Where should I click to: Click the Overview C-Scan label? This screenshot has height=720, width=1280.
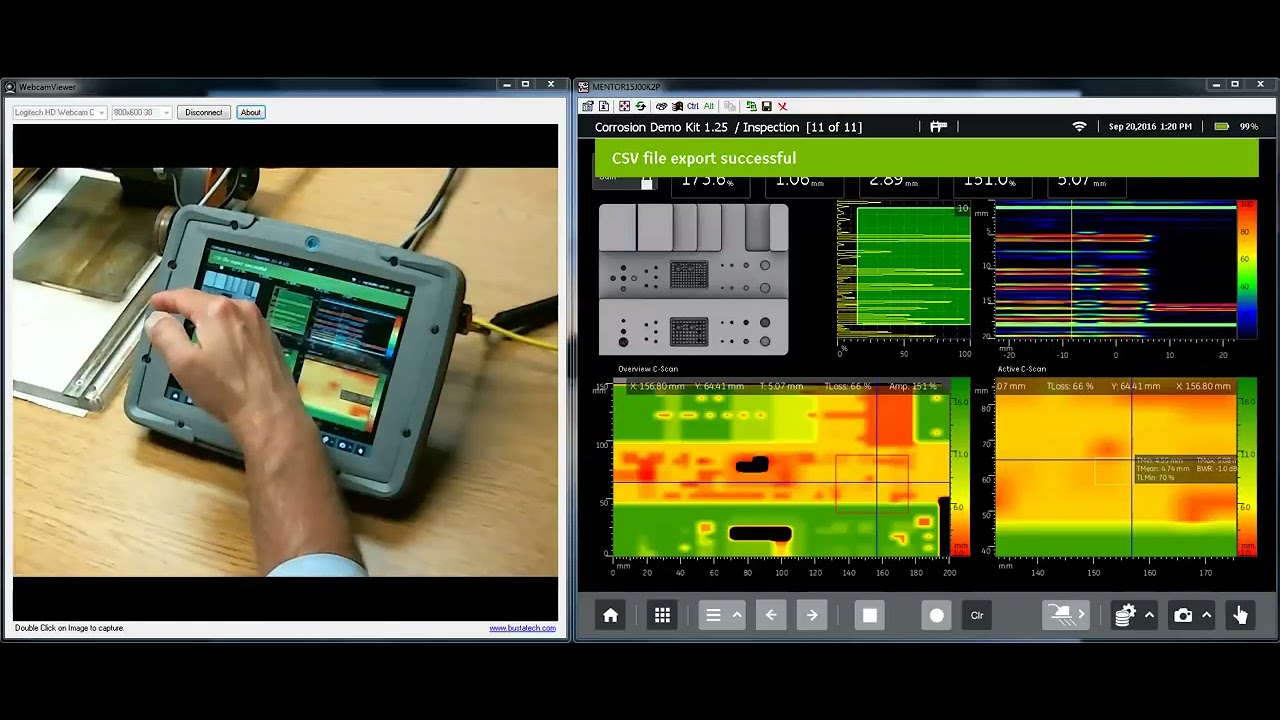coord(647,369)
